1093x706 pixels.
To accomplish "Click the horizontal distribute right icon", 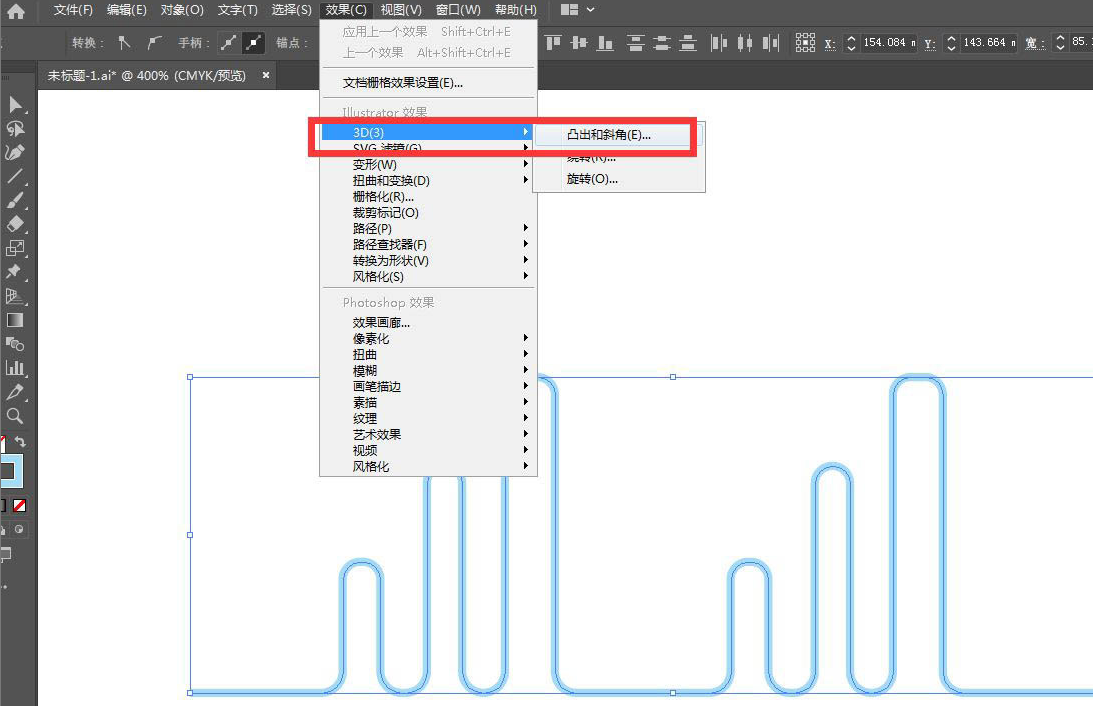I will click(771, 43).
